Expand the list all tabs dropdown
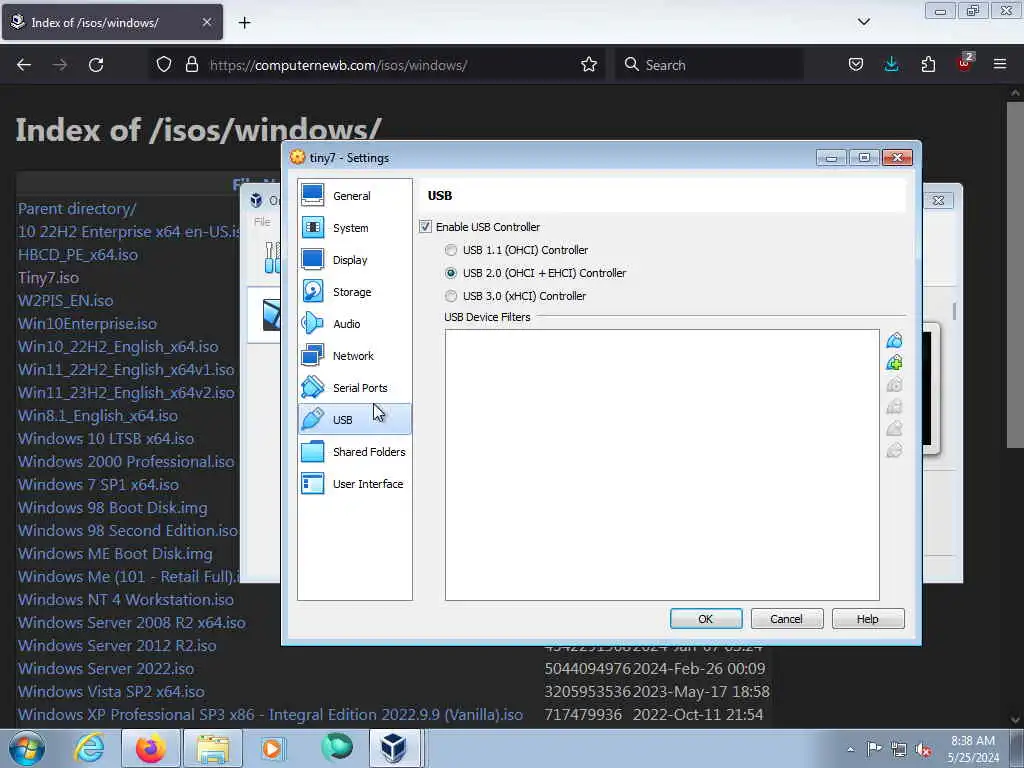The height and width of the screenshot is (768, 1024). click(863, 22)
